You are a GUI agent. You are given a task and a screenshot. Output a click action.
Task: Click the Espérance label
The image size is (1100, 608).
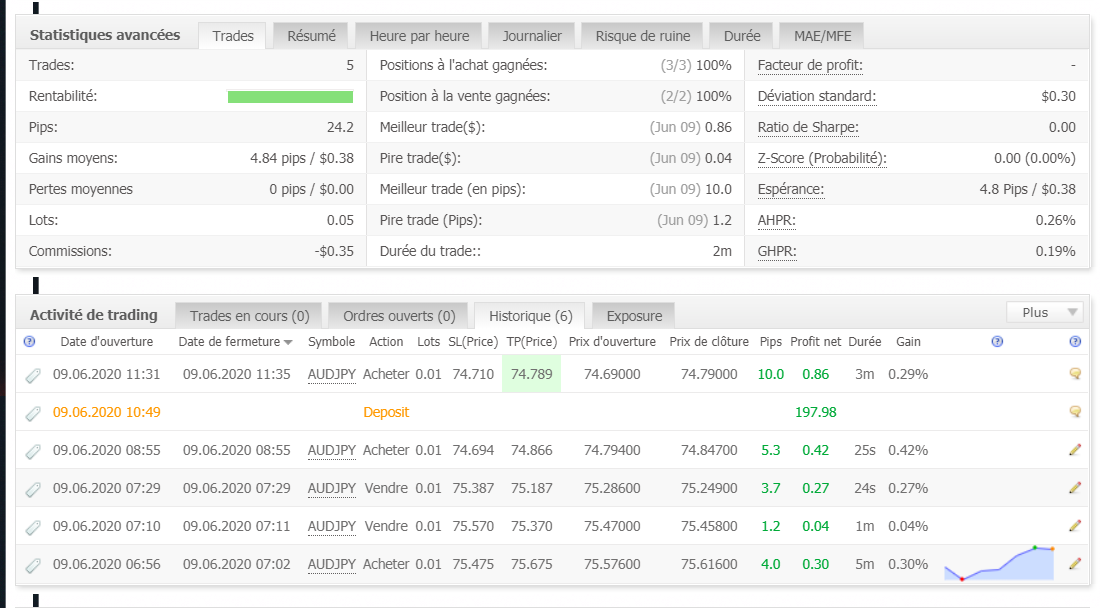(x=791, y=189)
